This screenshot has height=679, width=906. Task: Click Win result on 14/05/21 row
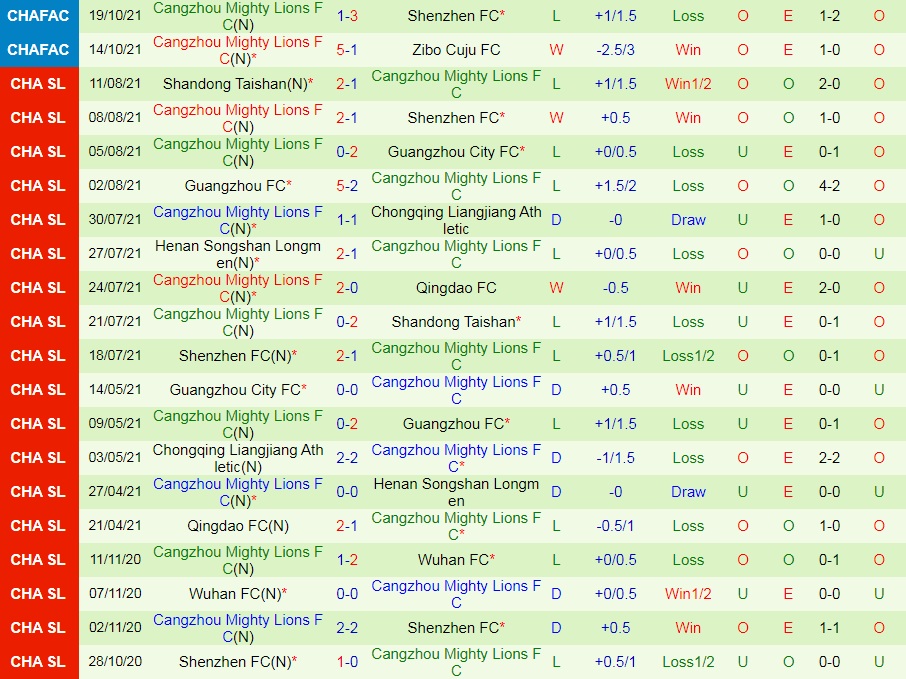[688, 390]
